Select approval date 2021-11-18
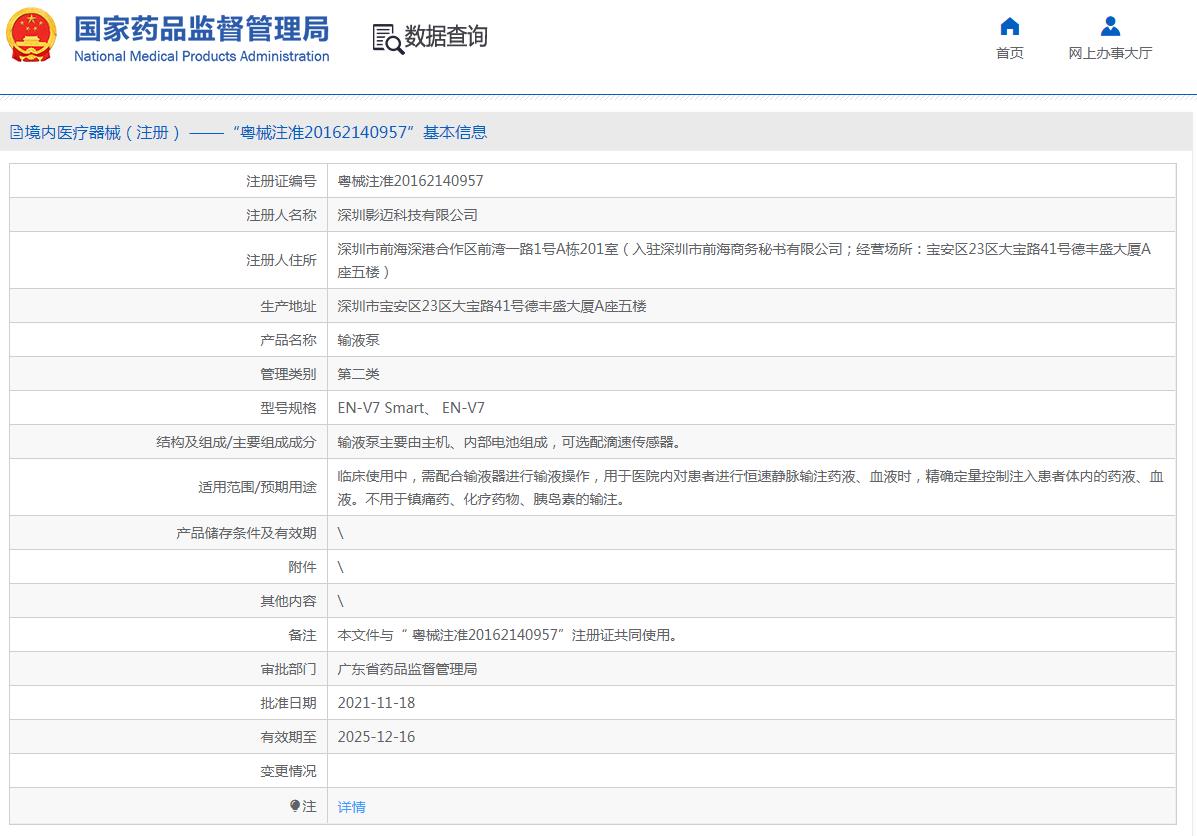This screenshot has width=1197, height=836. [x=376, y=703]
